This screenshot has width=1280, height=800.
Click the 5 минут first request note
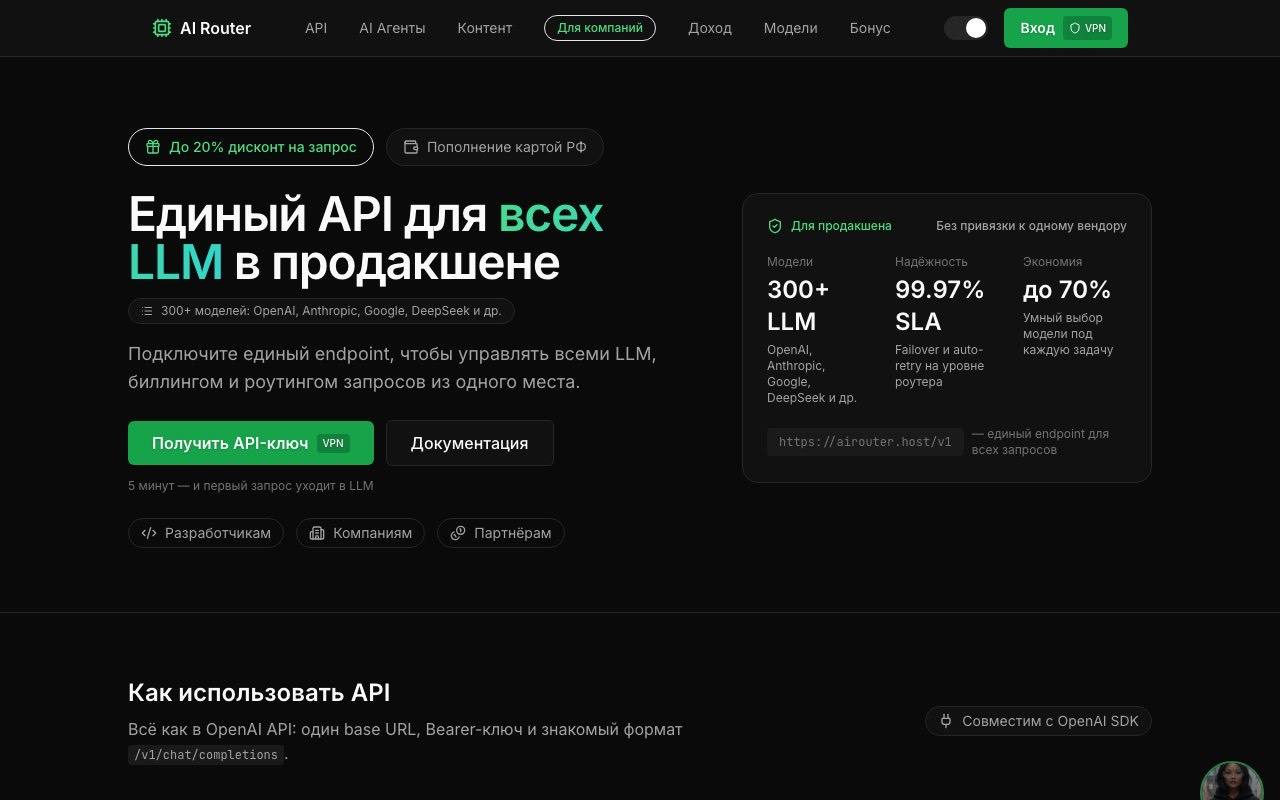(251, 486)
